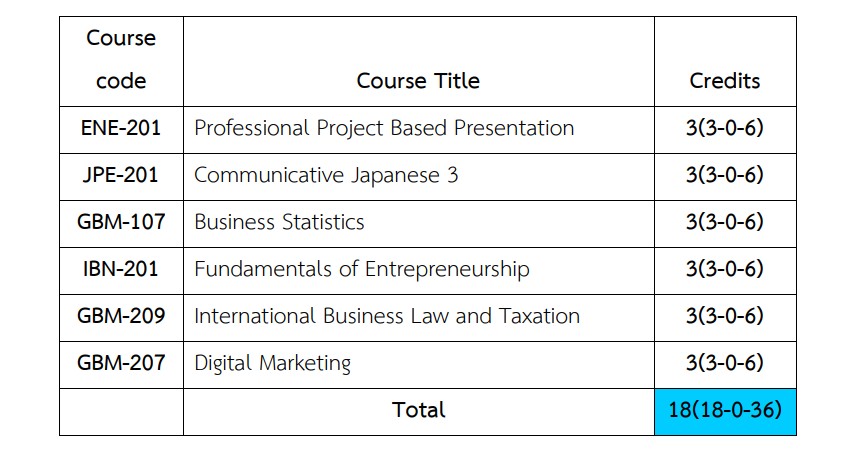Select International Business Law and Taxation title
The image size is (864, 453).
386,316
